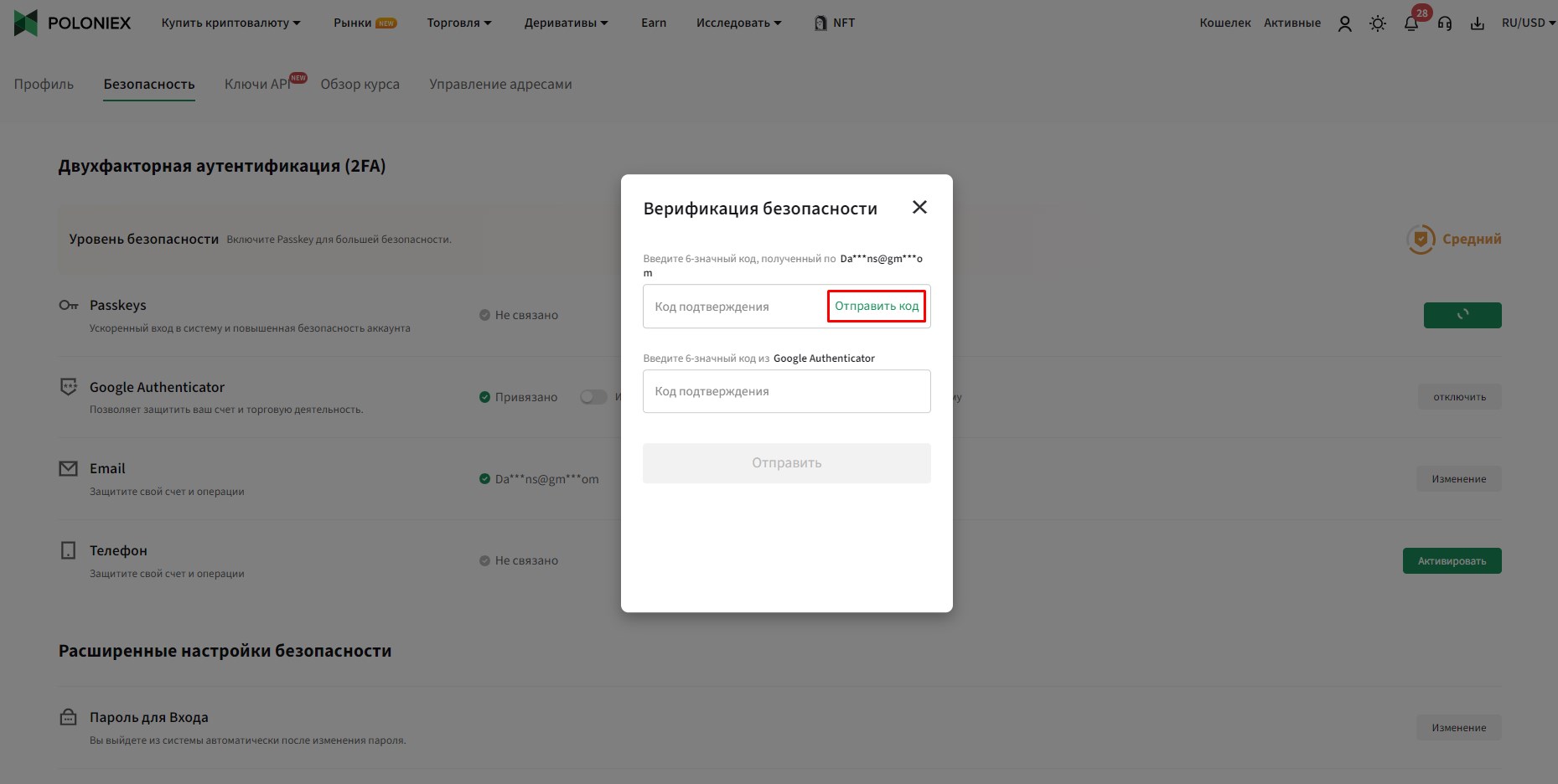1558x784 pixels.
Task: Expand the Деривативы menu
Action: [x=567, y=23]
